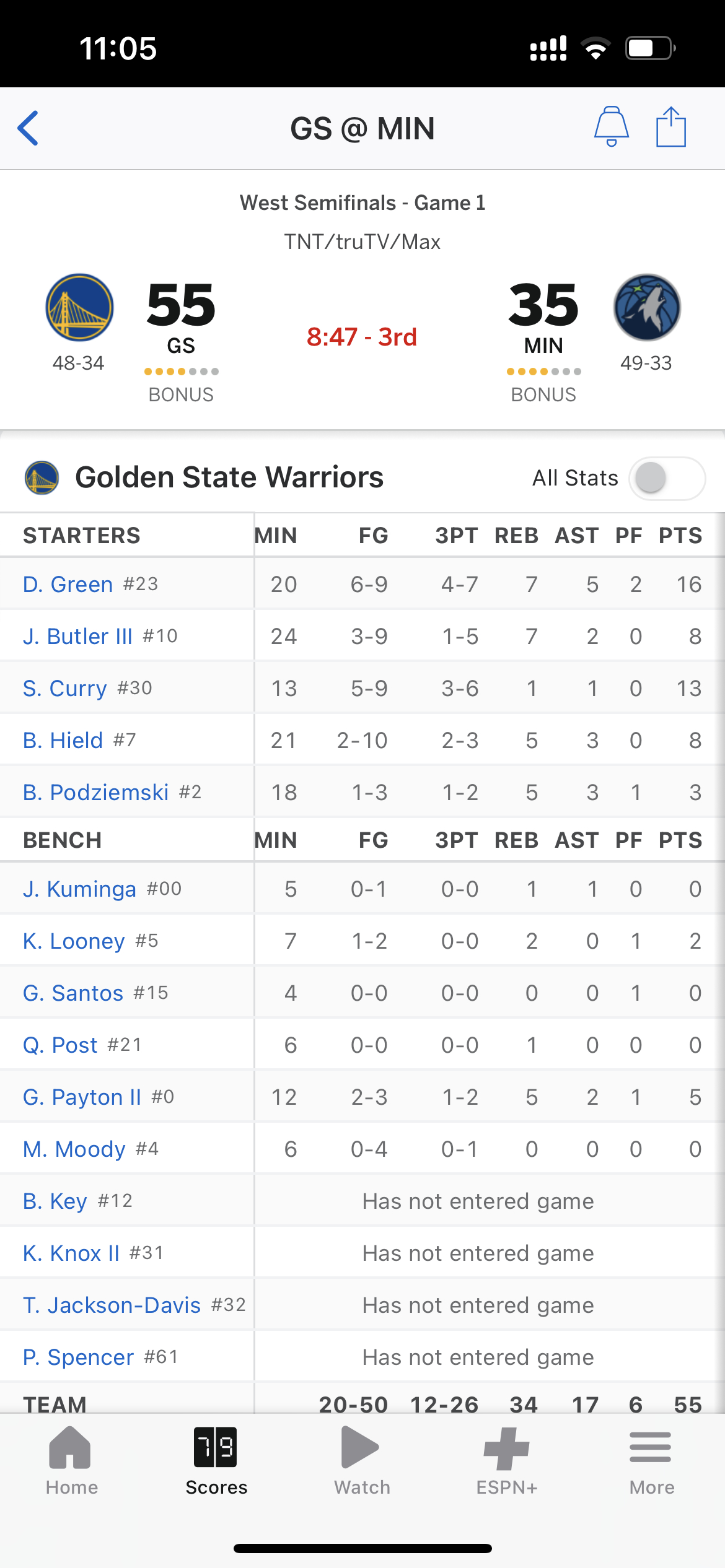
Task: Open Minnesota Timberwolves logo by score
Action: (647, 307)
